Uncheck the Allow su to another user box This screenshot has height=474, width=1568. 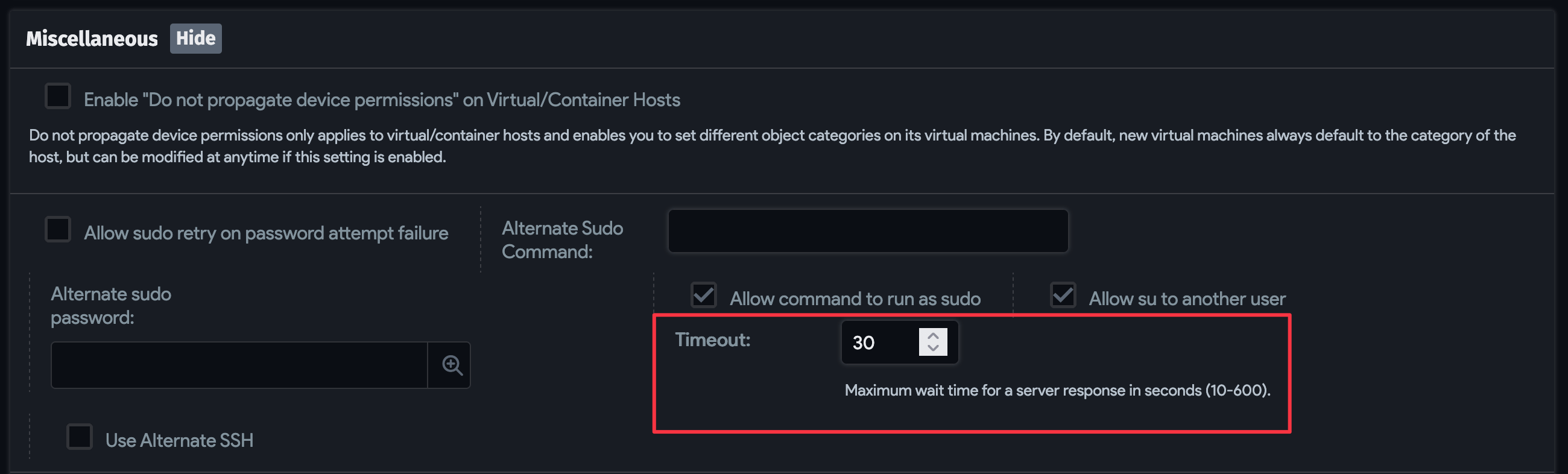click(x=1063, y=295)
